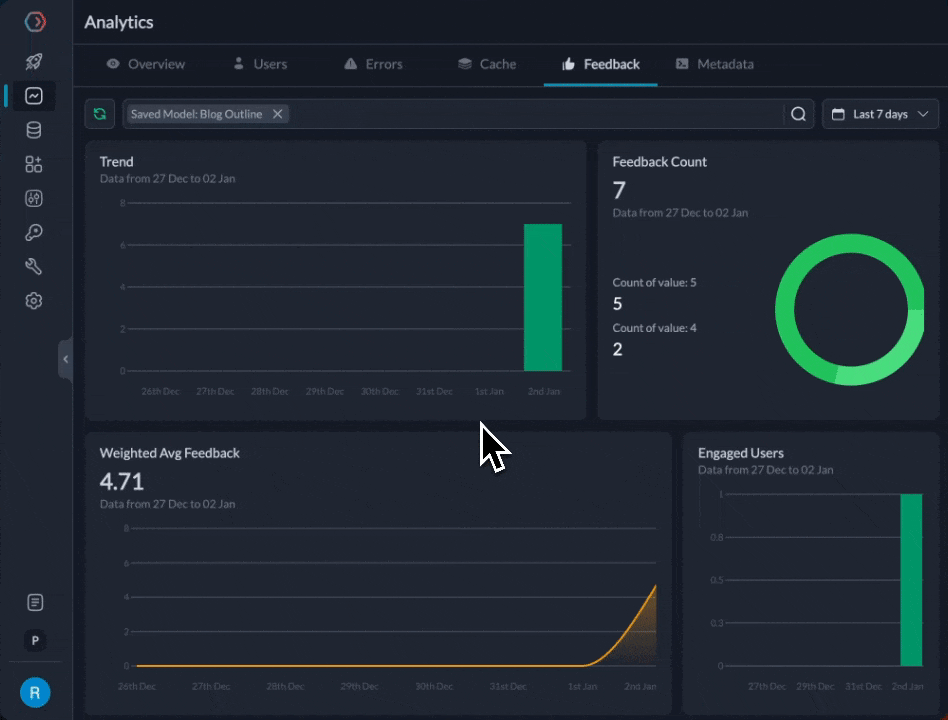Click the R user avatar button
The image size is (948, 720).
pos(35,692)
